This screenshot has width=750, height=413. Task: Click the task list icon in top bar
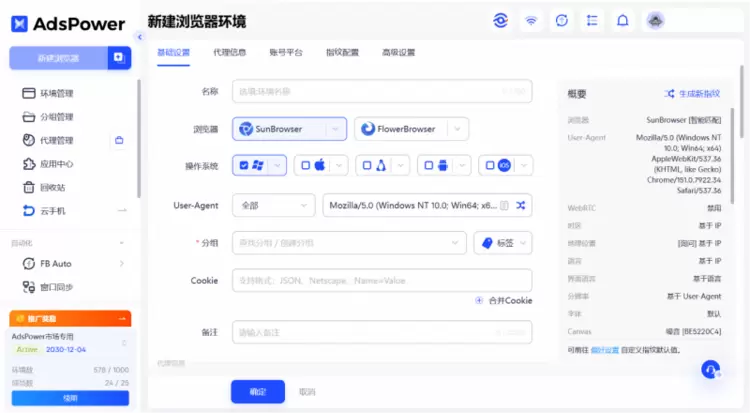click(x=592, y=21)
